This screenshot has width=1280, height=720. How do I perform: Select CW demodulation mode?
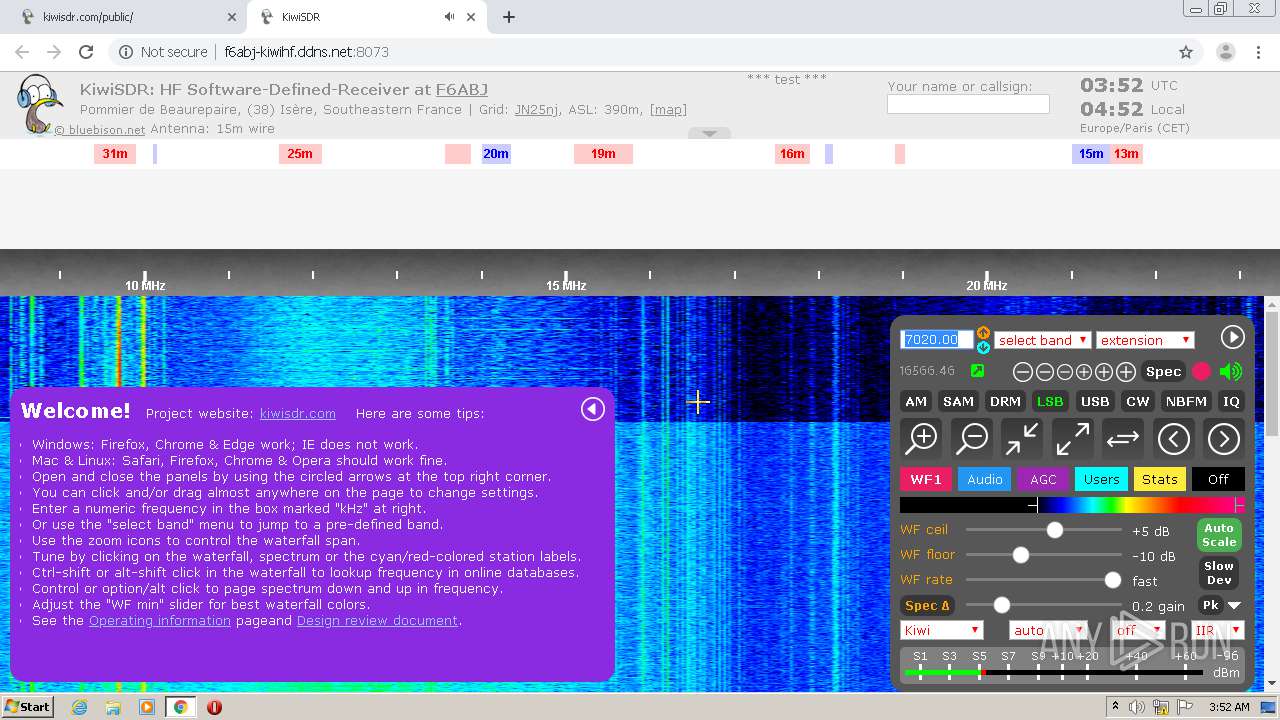(1138, 401)
